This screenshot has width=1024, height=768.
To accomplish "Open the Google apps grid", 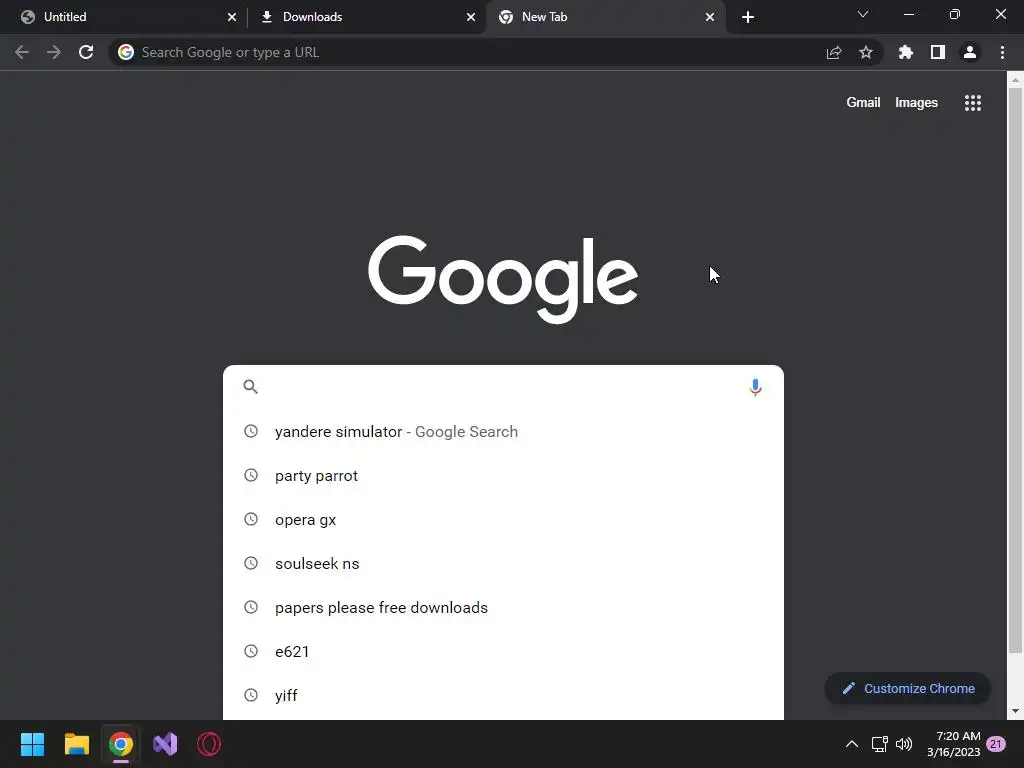I will coord(972,103).
